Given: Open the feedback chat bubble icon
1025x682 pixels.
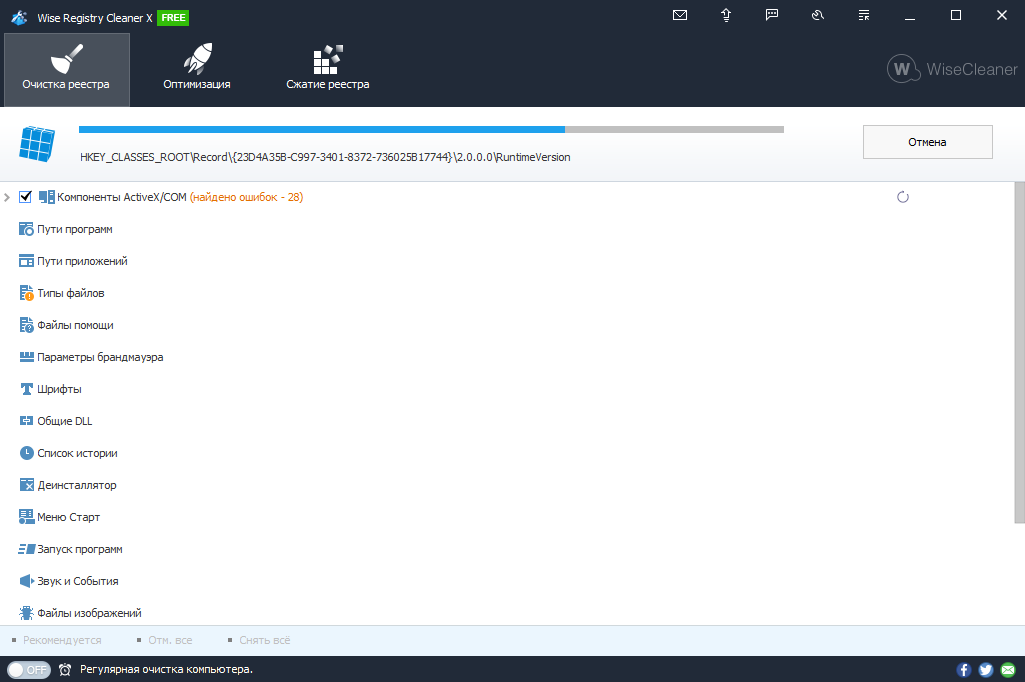Looking at the screenshot, I should click(772, 15).
